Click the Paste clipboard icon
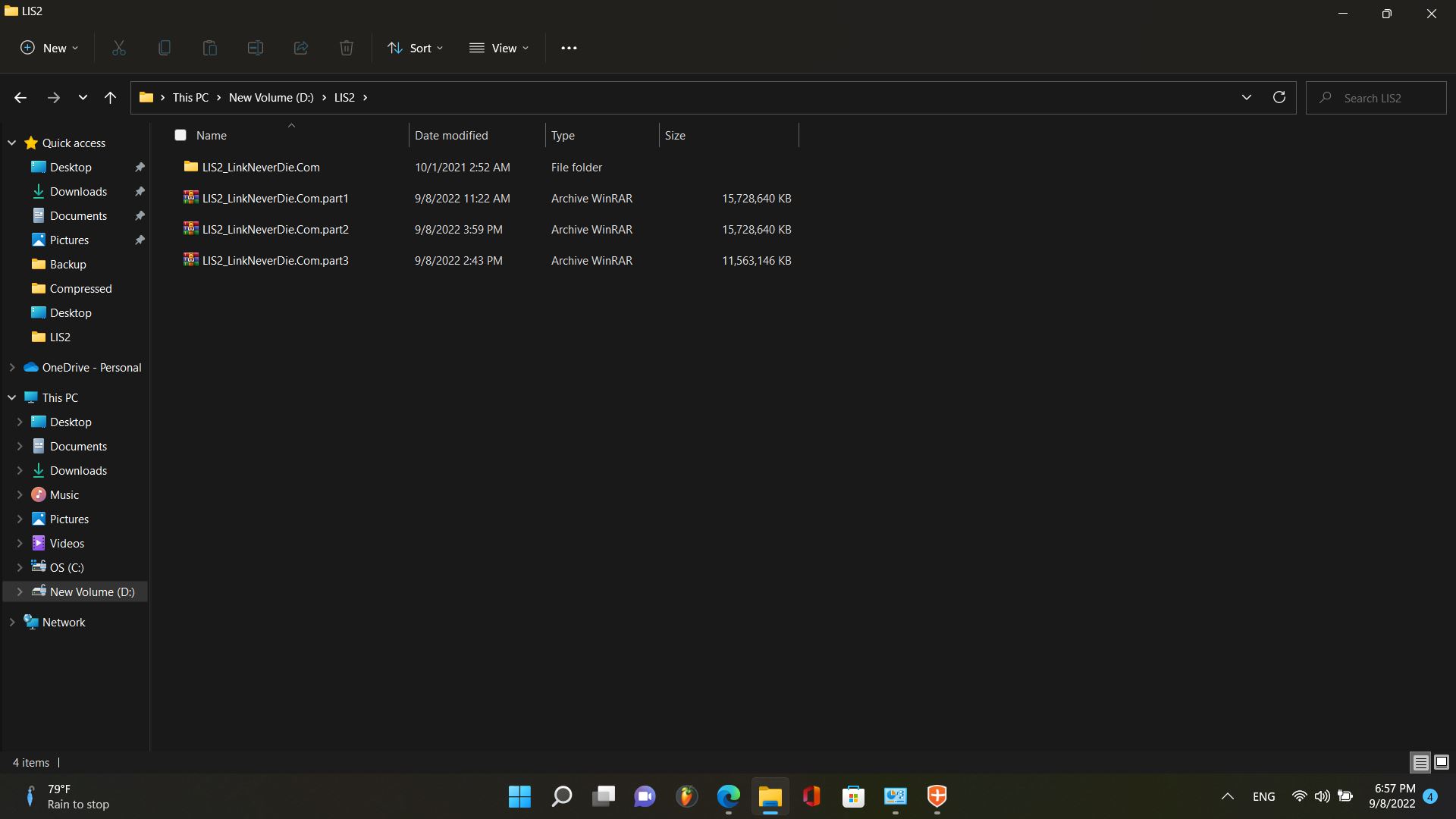This screenshot has height=819, width=1456. (x=210, y=48)
